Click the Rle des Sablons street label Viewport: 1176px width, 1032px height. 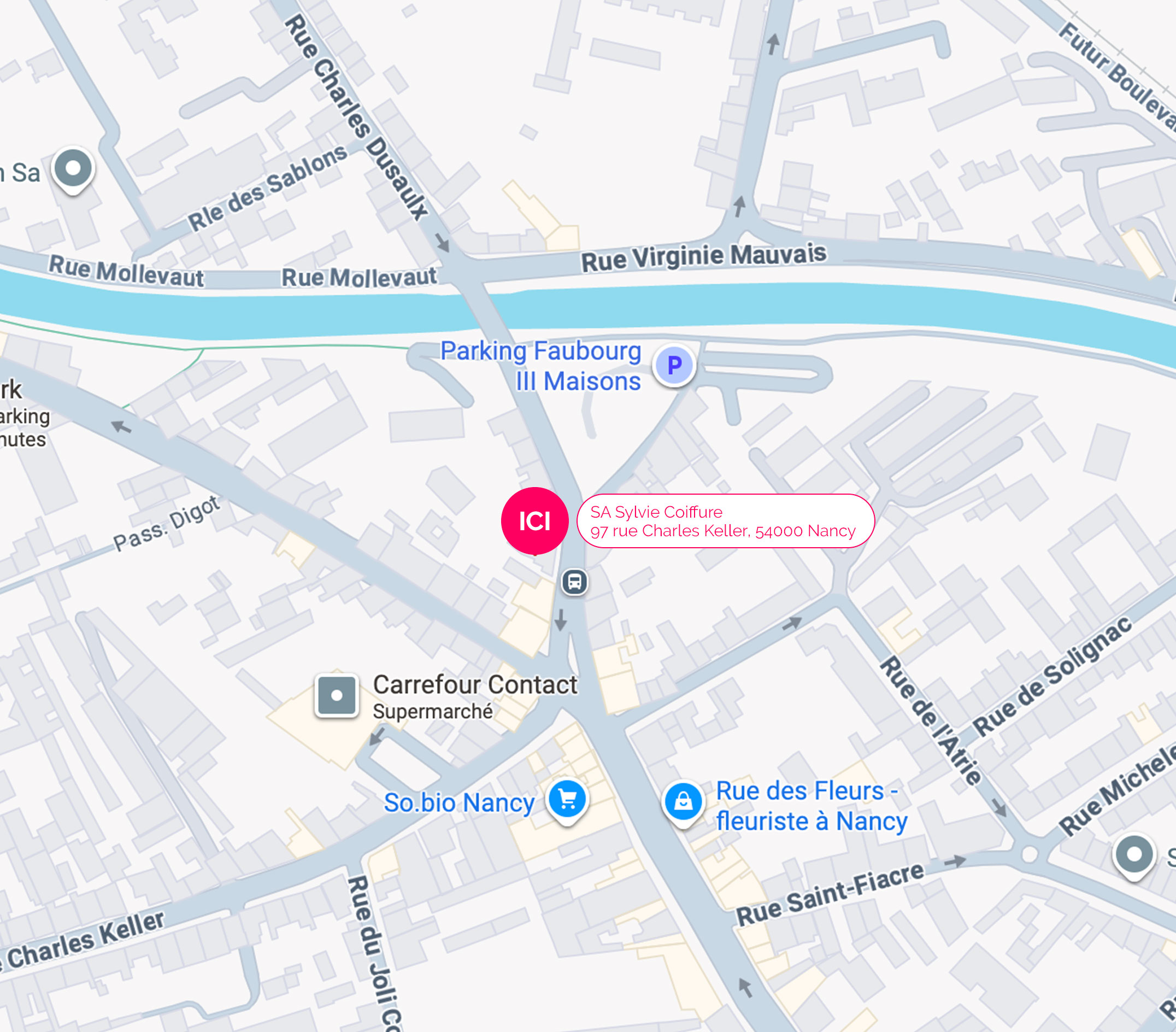click(268, 187)
